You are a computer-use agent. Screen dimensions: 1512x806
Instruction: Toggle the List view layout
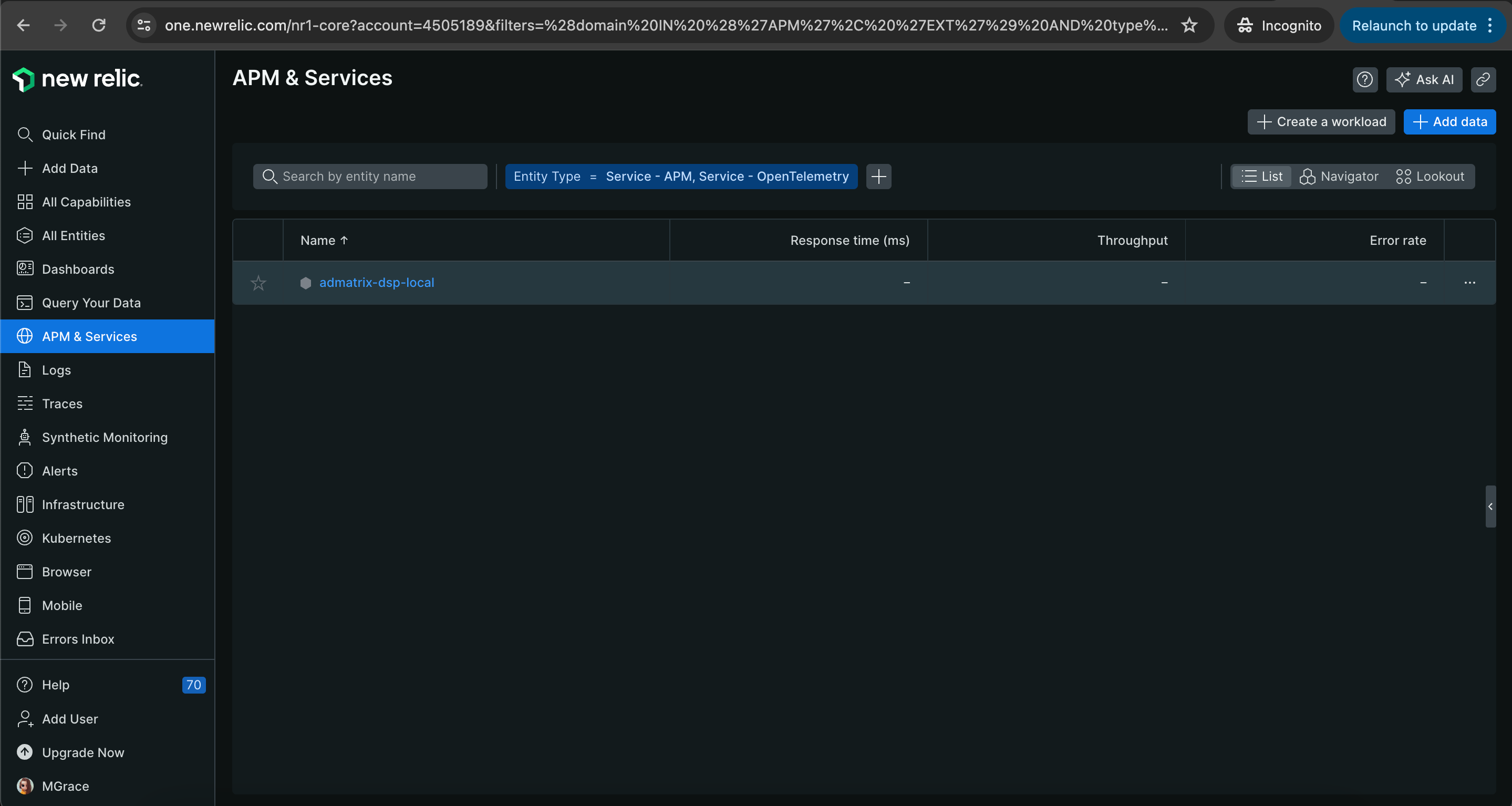click(x=1262, y=176)
